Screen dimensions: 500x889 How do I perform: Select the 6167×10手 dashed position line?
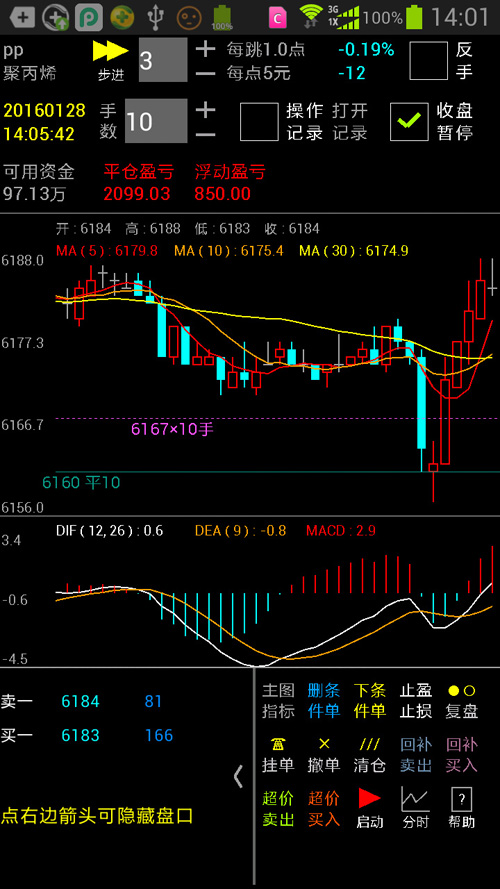pyautogui.click(x=277, y=419)
